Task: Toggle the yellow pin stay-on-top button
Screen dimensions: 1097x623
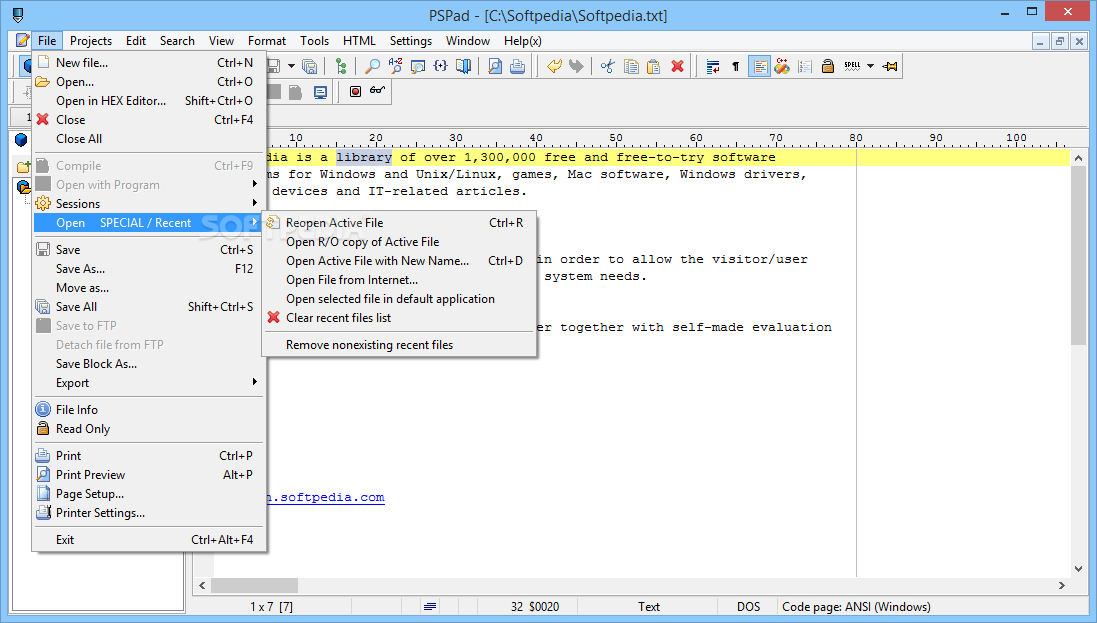Action: [890, 66]
